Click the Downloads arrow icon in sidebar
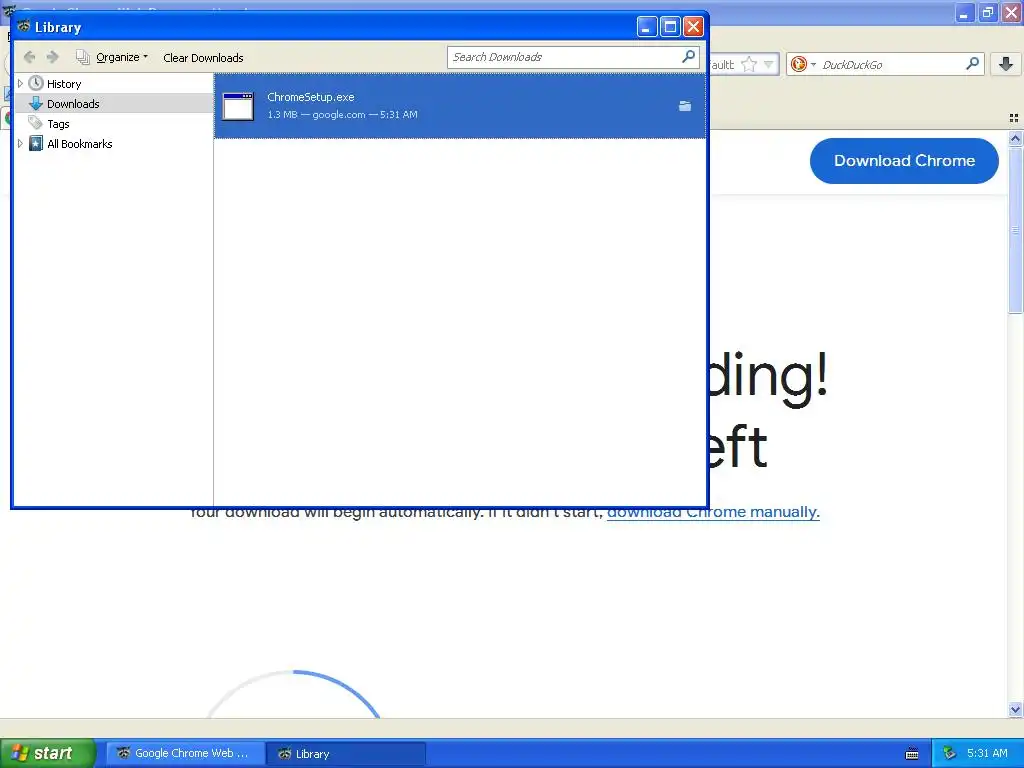This screenshot has width=1024, height=768. pos(36,104)
